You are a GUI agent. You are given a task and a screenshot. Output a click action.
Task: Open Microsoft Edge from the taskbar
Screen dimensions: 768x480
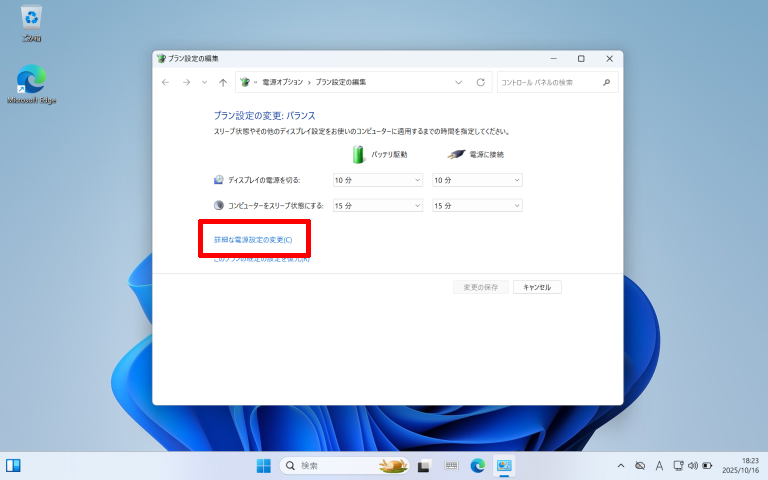point(478,466)
